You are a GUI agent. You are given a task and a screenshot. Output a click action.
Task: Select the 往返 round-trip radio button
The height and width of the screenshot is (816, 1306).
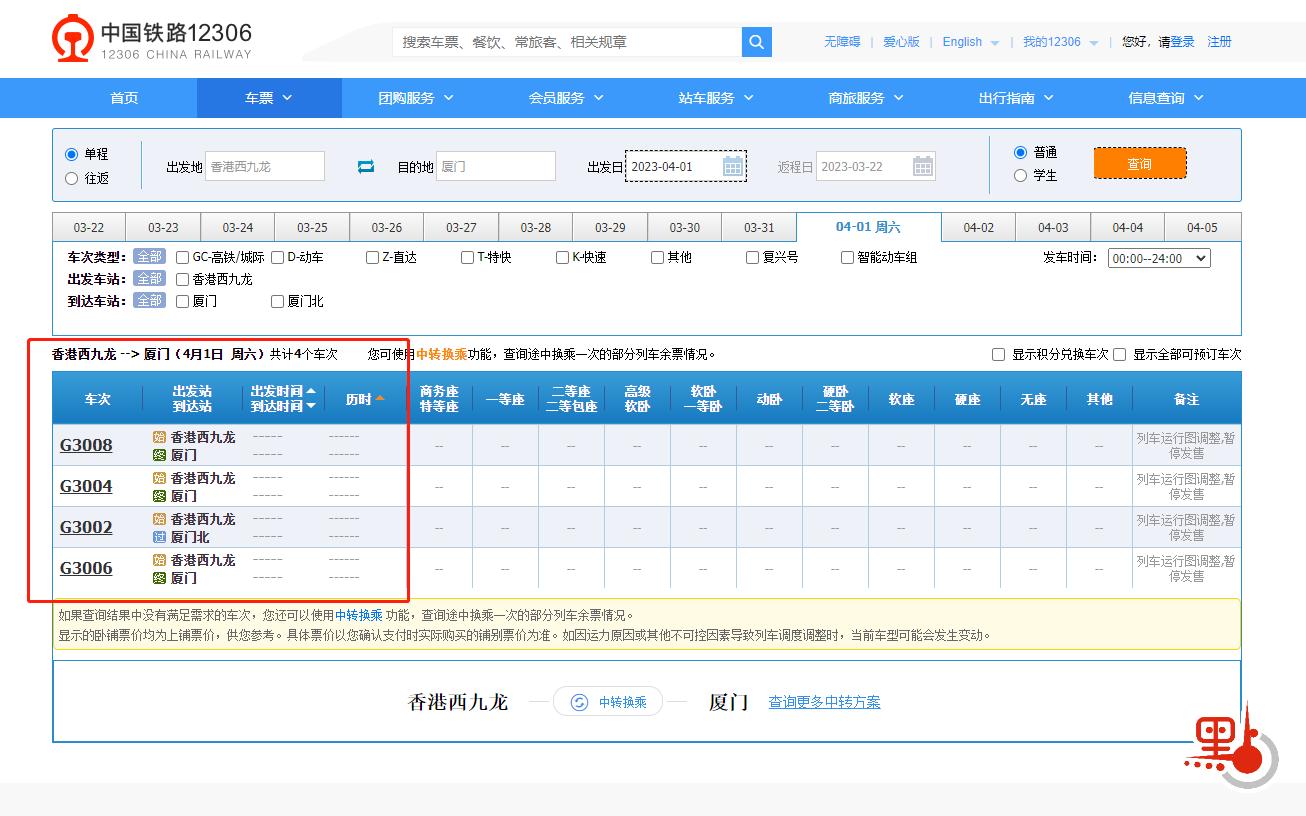click(x=69, y=178)
